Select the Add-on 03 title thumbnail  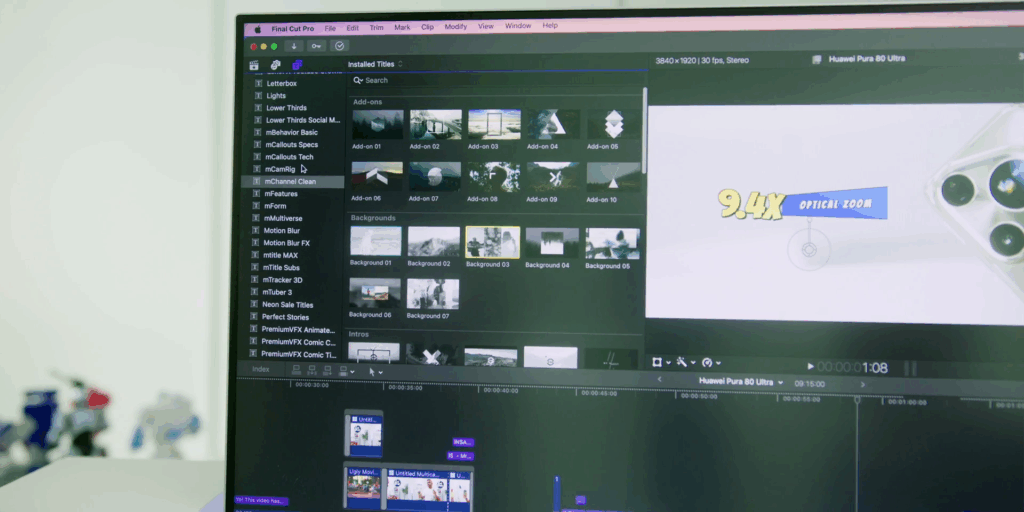(494, 124)
